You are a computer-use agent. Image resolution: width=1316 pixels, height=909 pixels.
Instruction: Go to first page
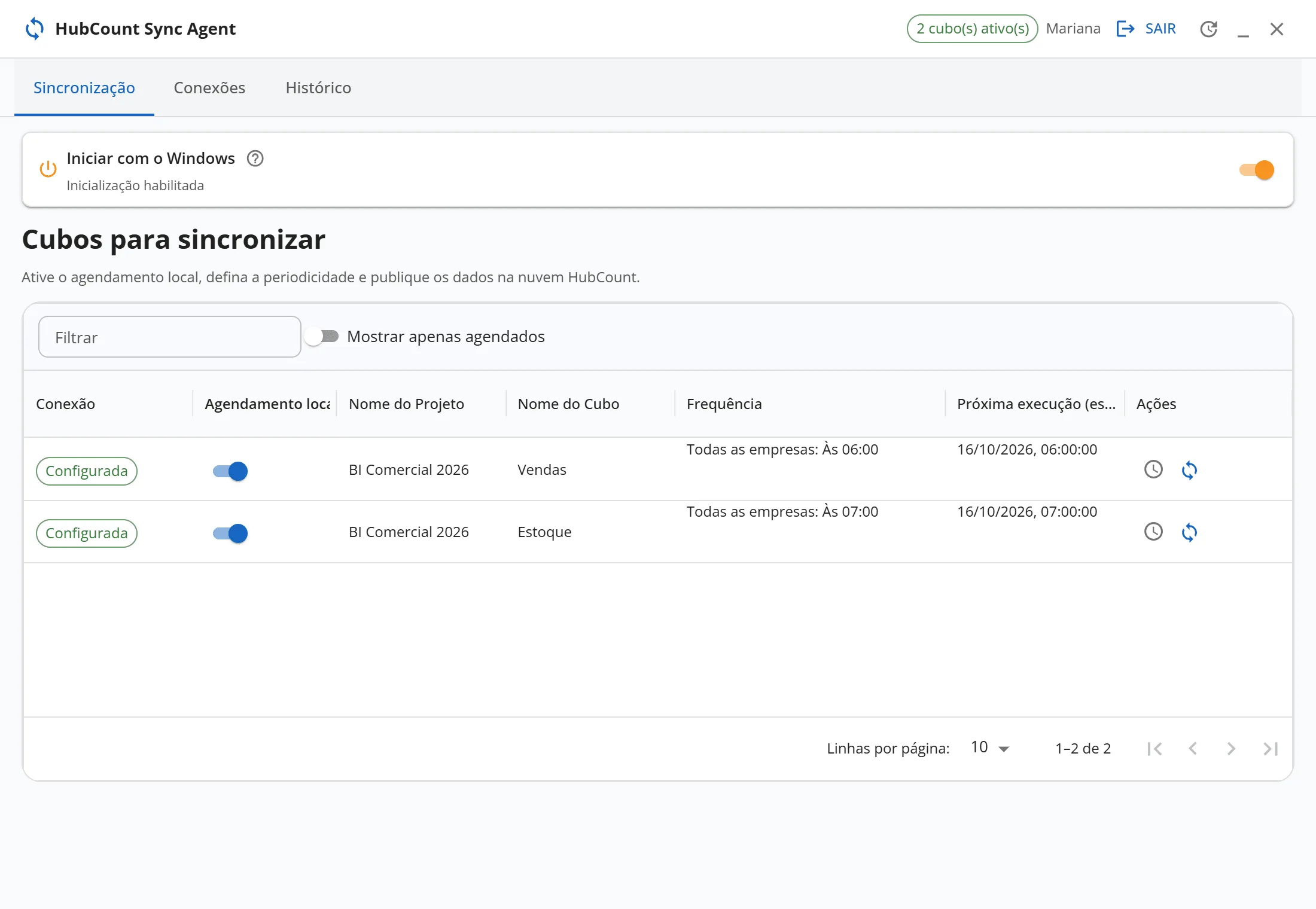click(x=1154, y=749)
